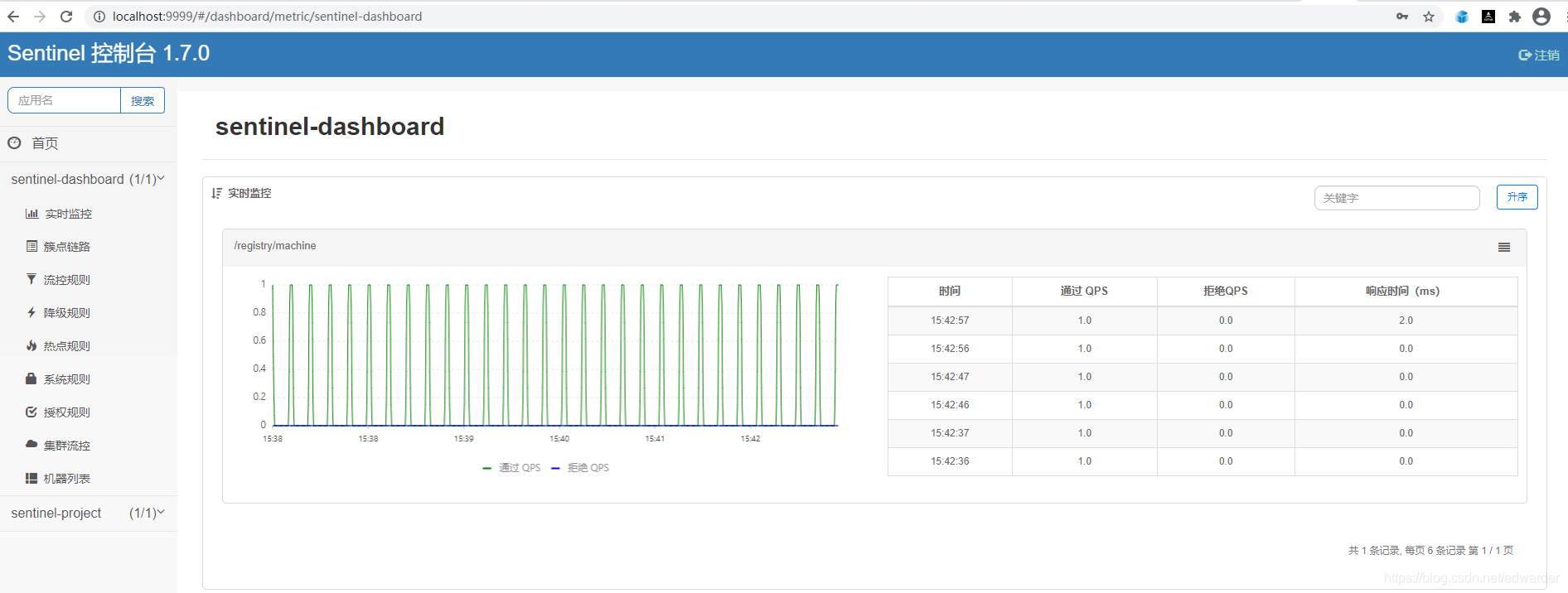Click the site info icon in address bar

pos(99,17)
